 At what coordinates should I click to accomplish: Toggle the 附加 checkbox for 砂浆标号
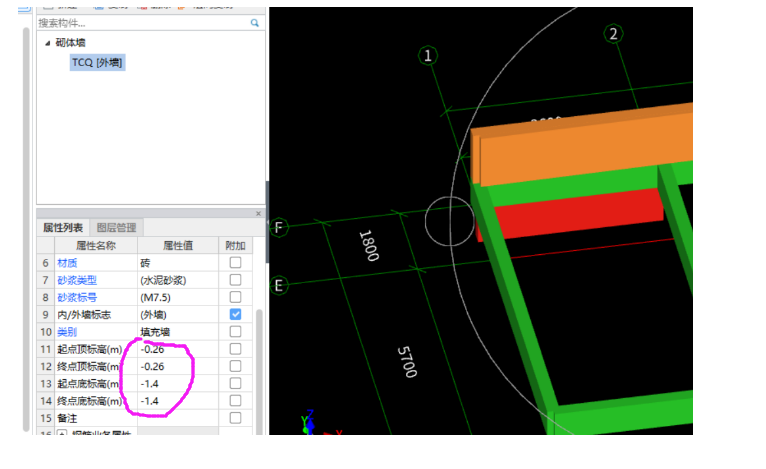click(x=235, y=297)
